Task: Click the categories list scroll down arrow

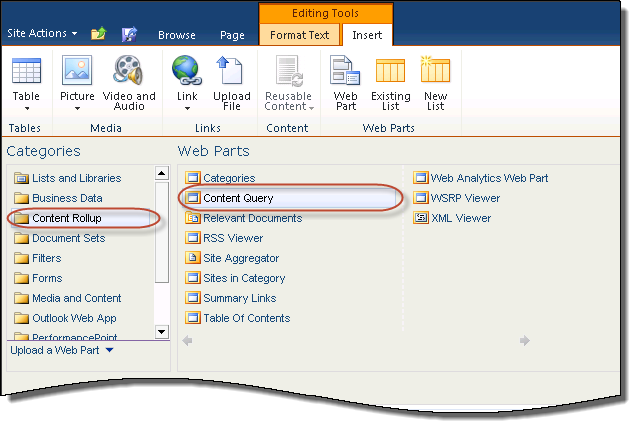Action: point(161,332)
